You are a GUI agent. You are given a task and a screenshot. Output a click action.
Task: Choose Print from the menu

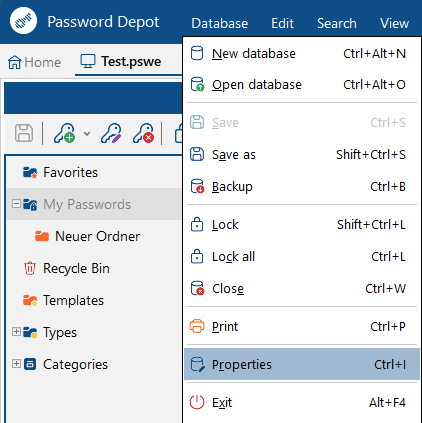pos(301,327)
